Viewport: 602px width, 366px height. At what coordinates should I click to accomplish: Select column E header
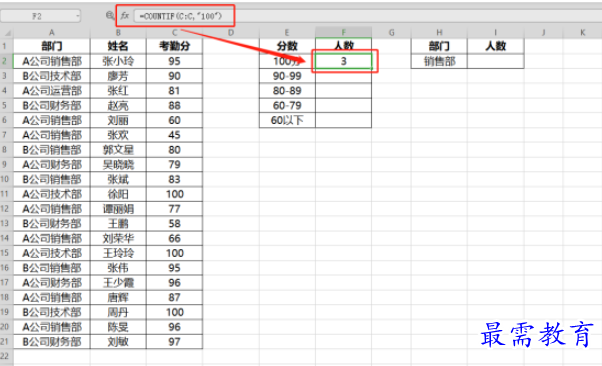coord(287,33)
